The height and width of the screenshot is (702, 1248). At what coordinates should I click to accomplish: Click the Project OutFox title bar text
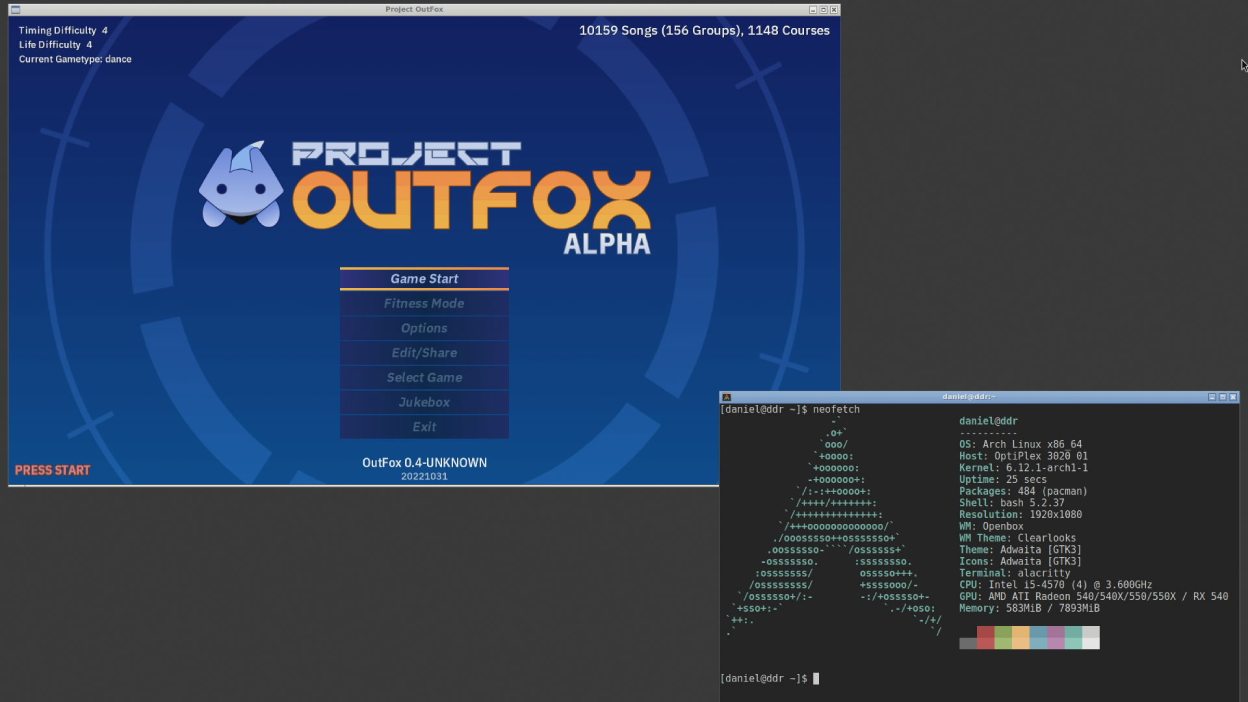point(414,9)
